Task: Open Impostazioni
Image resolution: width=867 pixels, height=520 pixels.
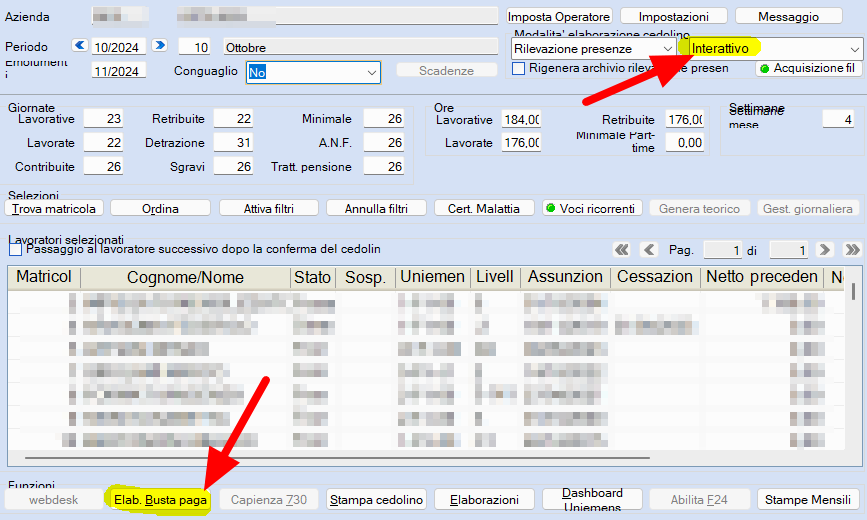Action: (673, 17)
